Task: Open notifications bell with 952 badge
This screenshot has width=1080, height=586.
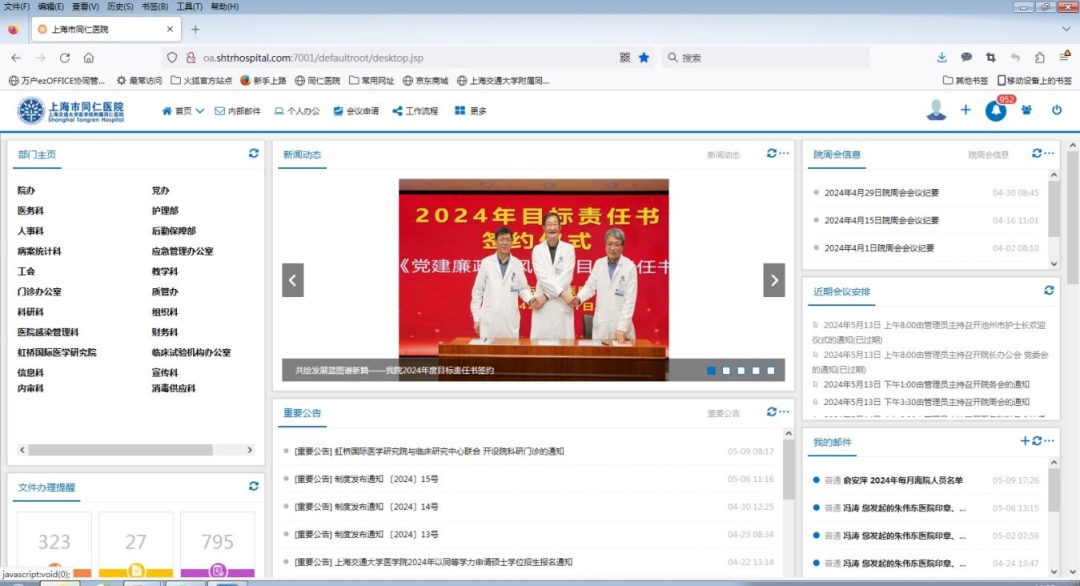Action: [995, 111]
